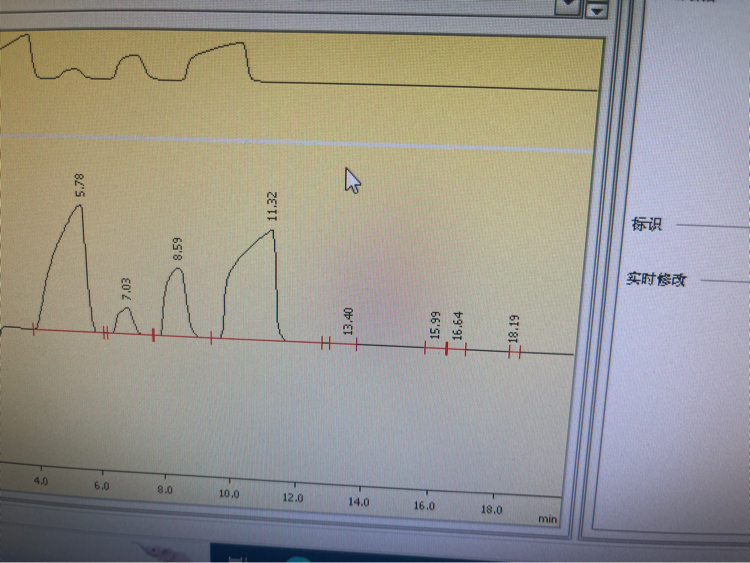Click the 16.64 peak retention time label

(458, 326)
